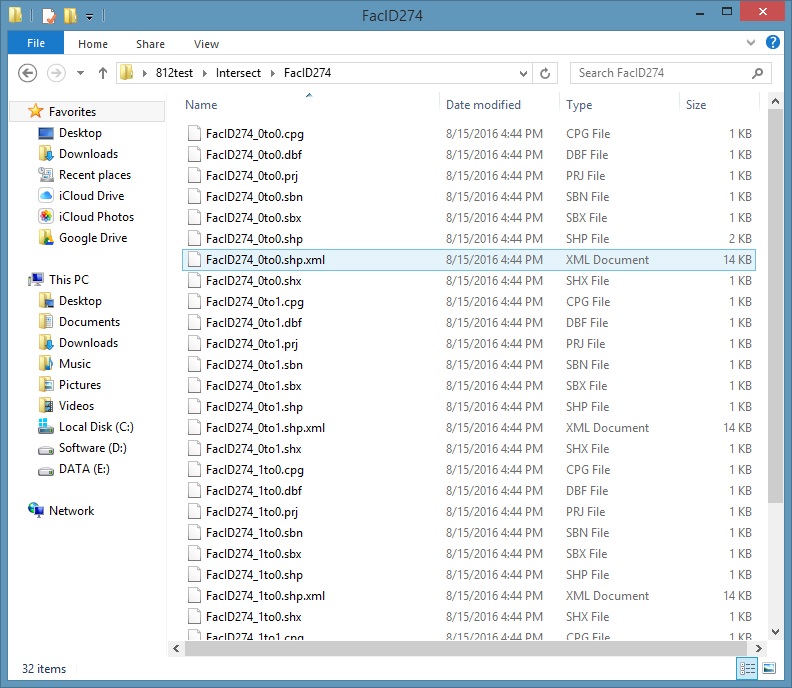Click the Back navigation arrow

click(x=27, y=73)
